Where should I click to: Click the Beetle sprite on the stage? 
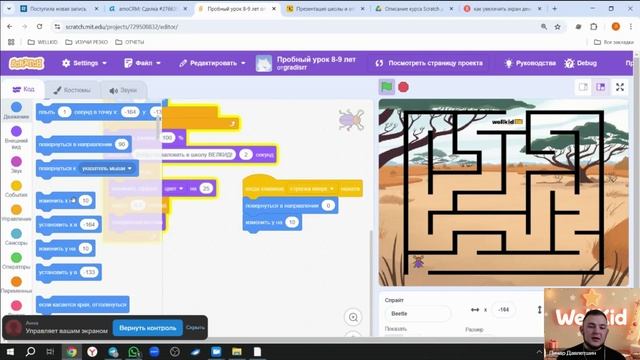coord(418,262)
